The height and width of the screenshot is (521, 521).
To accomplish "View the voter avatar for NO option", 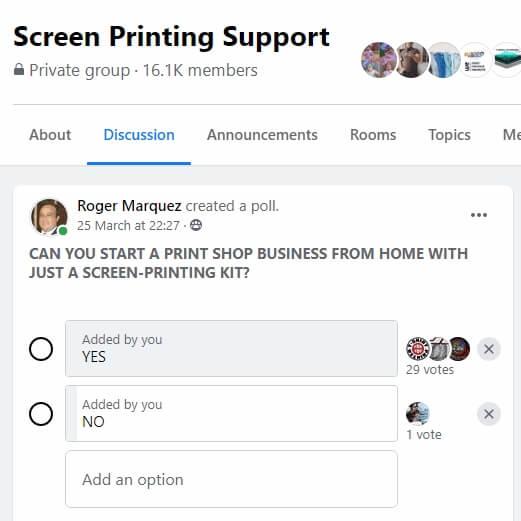I will pos(417,414).
